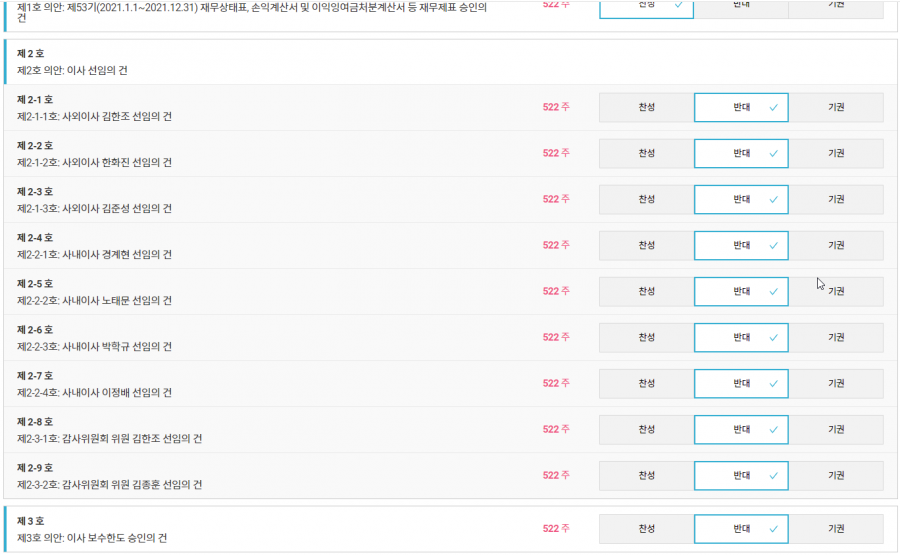900x555 pixels.
Task: Select 기권 for 제2-6호 박학규 선임
Action: click(x=836, y=337)
